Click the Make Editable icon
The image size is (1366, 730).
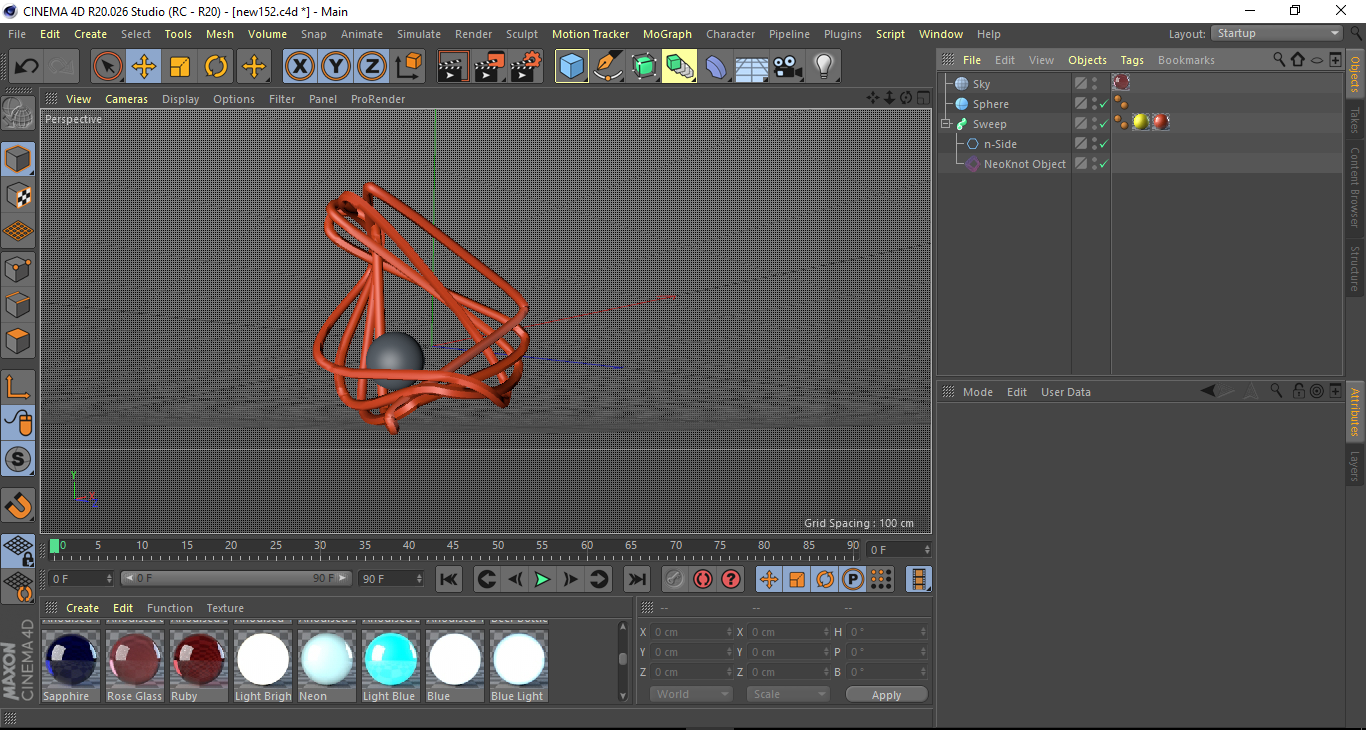pos(18,114)
